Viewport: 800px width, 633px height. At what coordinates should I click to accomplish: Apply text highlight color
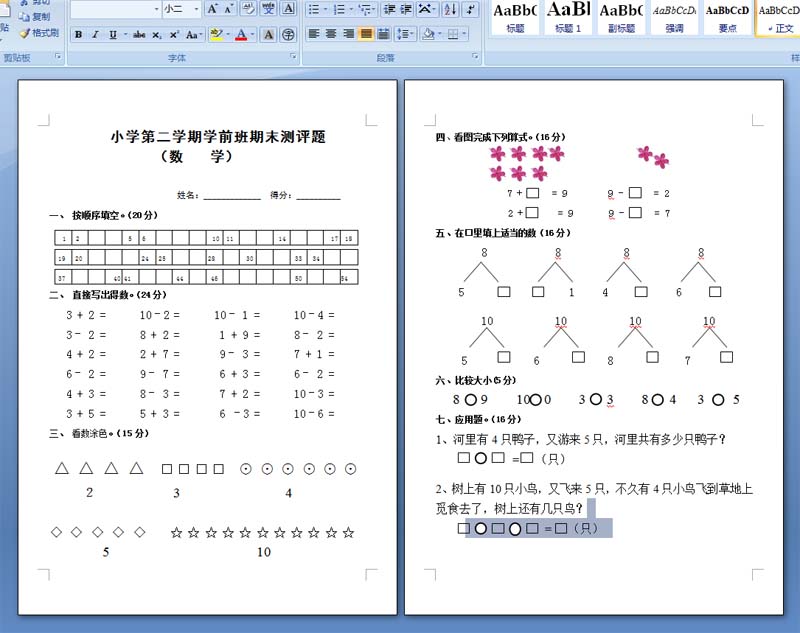click(216, 35)
